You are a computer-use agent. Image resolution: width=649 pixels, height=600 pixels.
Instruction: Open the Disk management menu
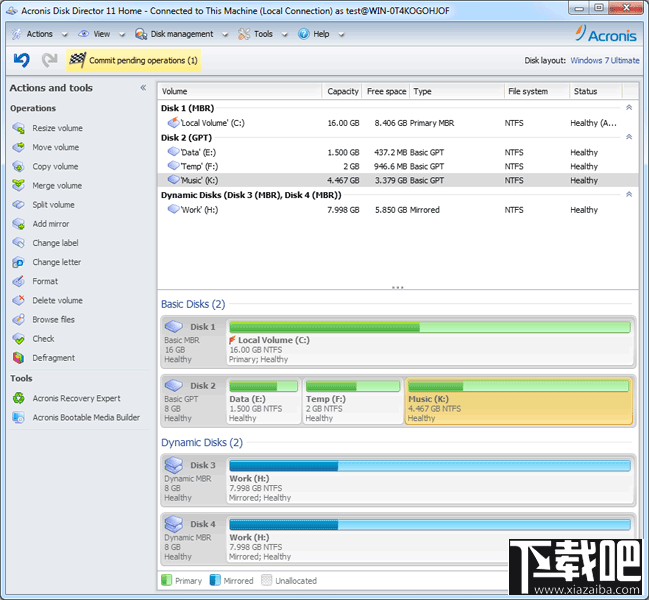click(182, 34)
